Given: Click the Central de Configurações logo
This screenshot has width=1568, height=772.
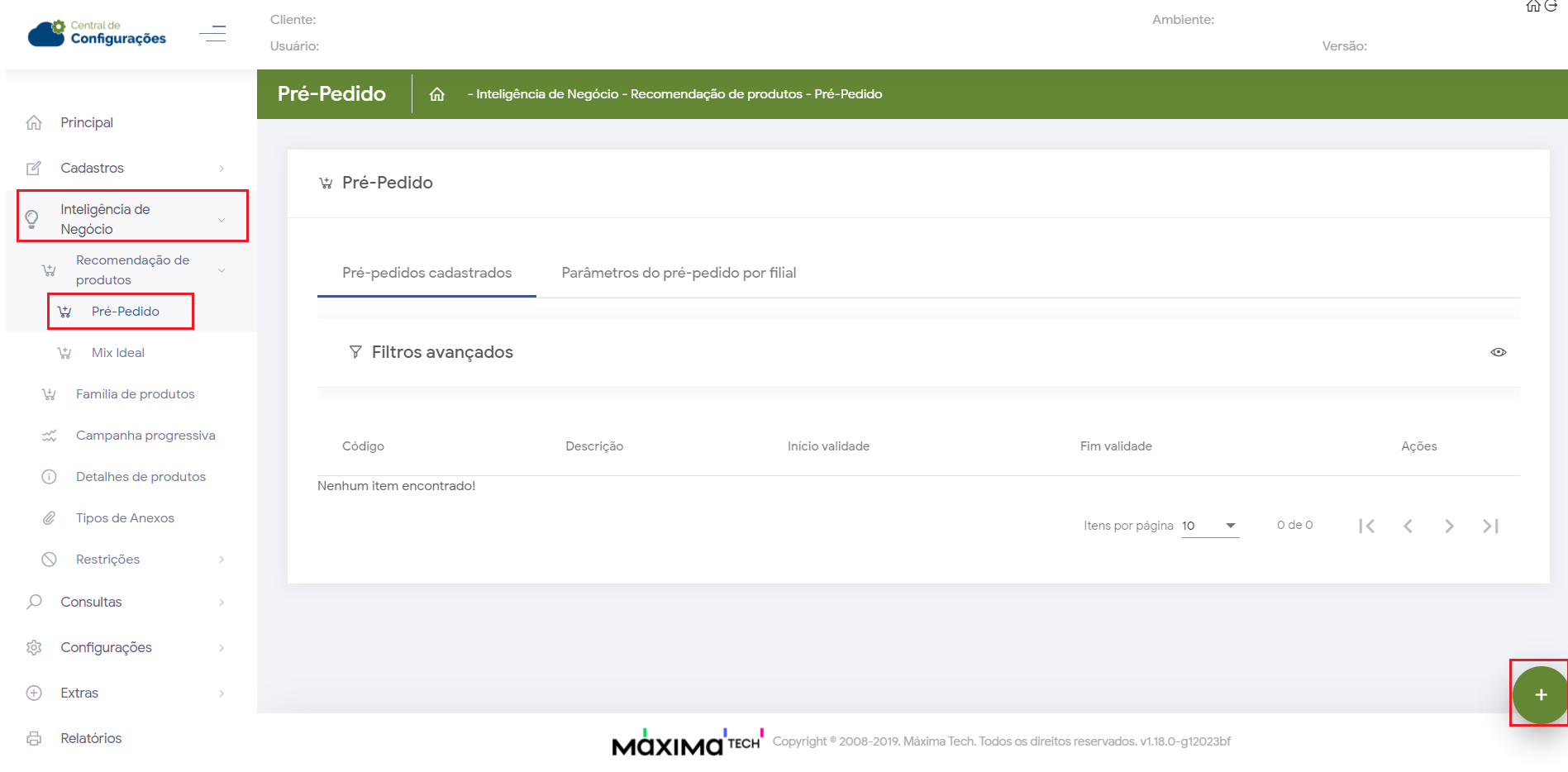Looking at the screenshot, I should (x=98, y=33).
